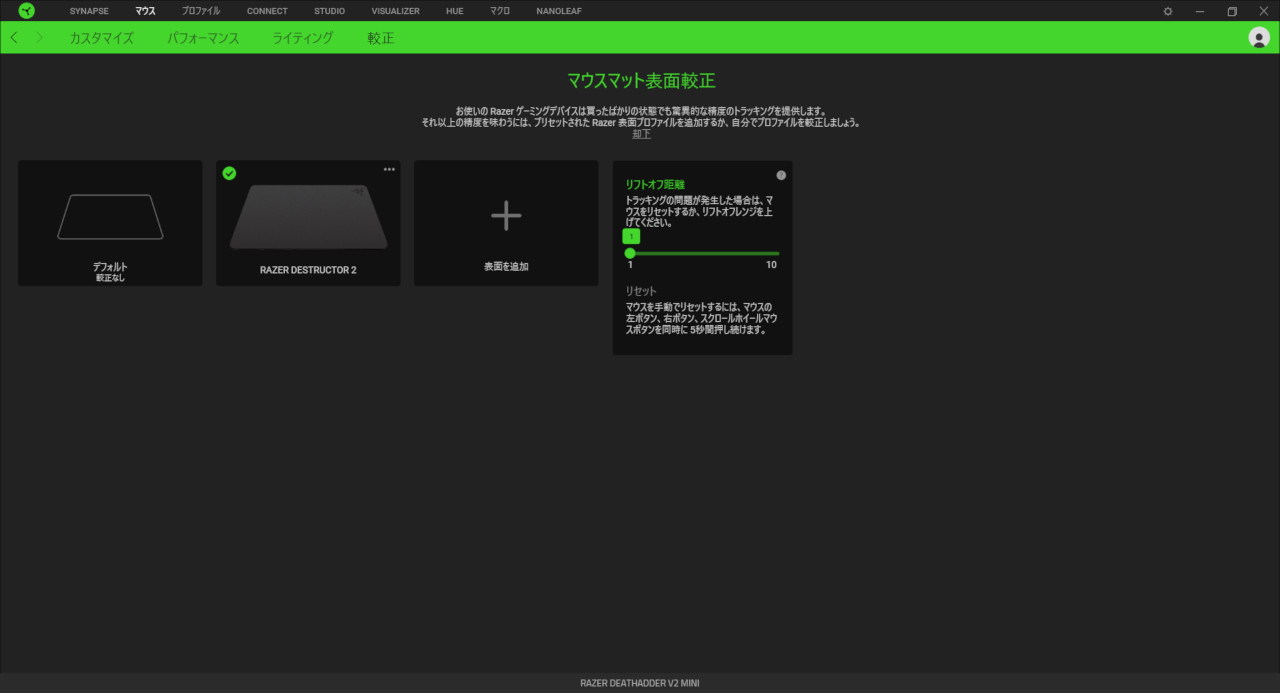Open the VISUALIZER tab
This screenshot has width=1280, height=693.
(395, 11)
